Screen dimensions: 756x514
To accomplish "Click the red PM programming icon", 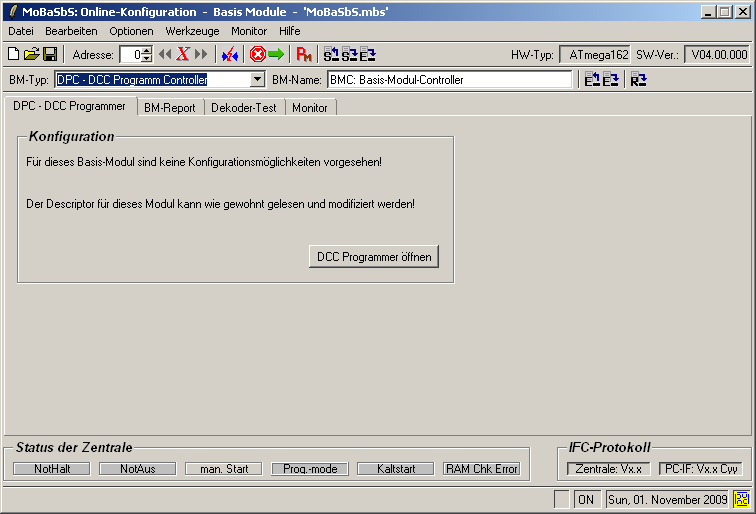I will [304, 54].
